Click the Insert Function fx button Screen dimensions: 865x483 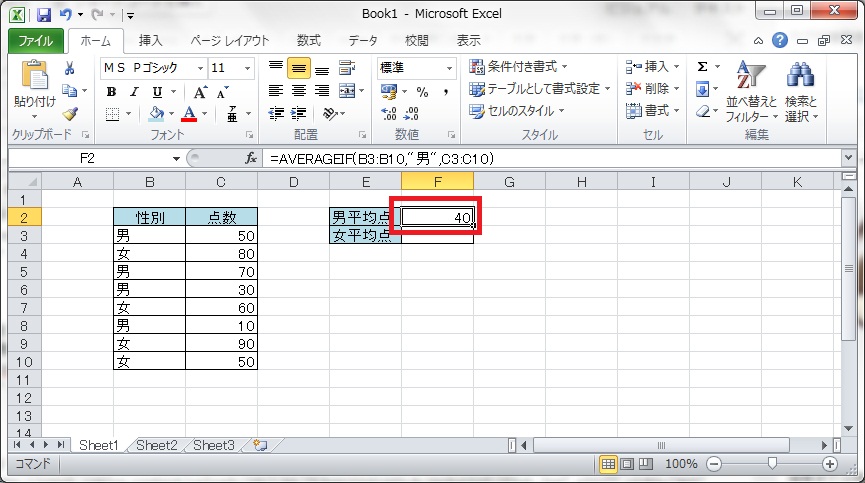tap(251, 159)
